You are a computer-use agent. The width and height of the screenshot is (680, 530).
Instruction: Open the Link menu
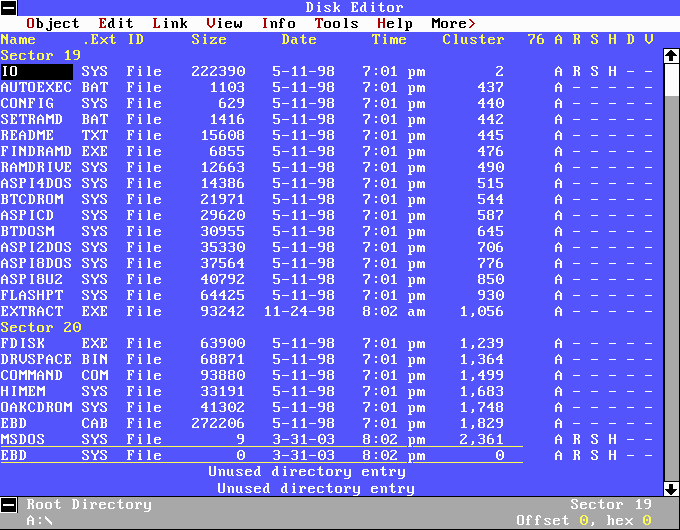click(x=170, y=23)
